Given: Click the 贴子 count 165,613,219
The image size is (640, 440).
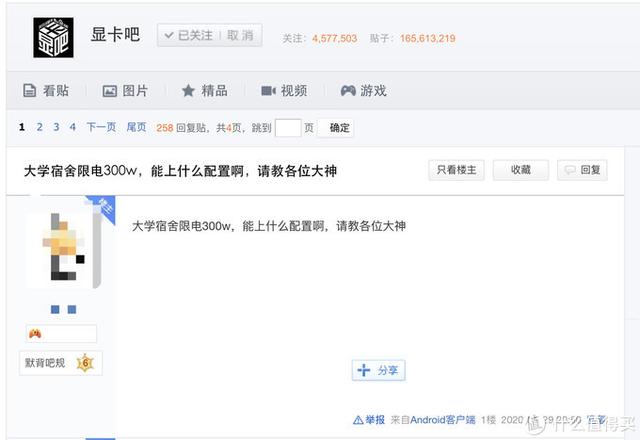Looking at the screenshot, I should coord(428,39).
